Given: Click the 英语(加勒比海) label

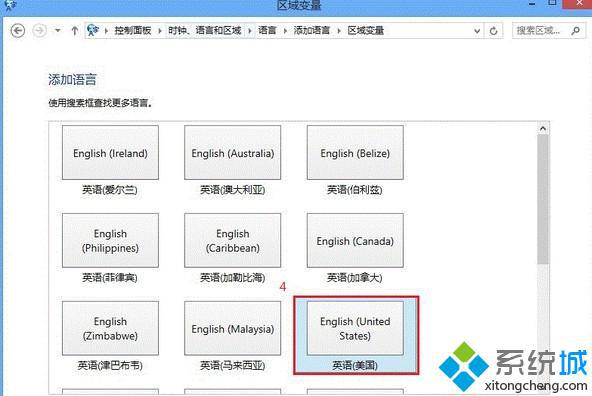Looking at the screenshot, I should click(233, 277).
